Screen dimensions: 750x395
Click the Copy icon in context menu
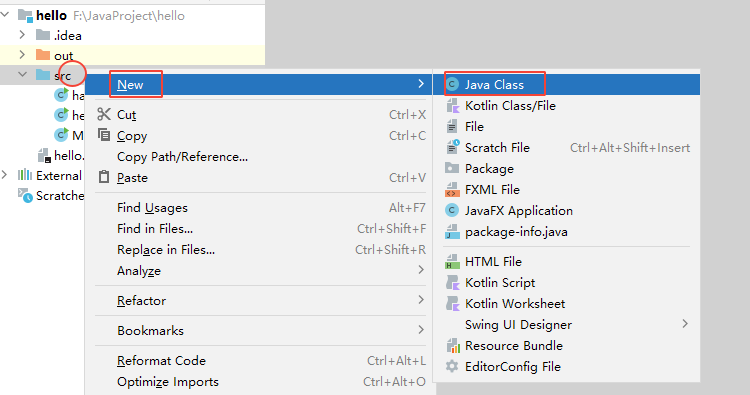pyautogui.click(x=104, y=135)
